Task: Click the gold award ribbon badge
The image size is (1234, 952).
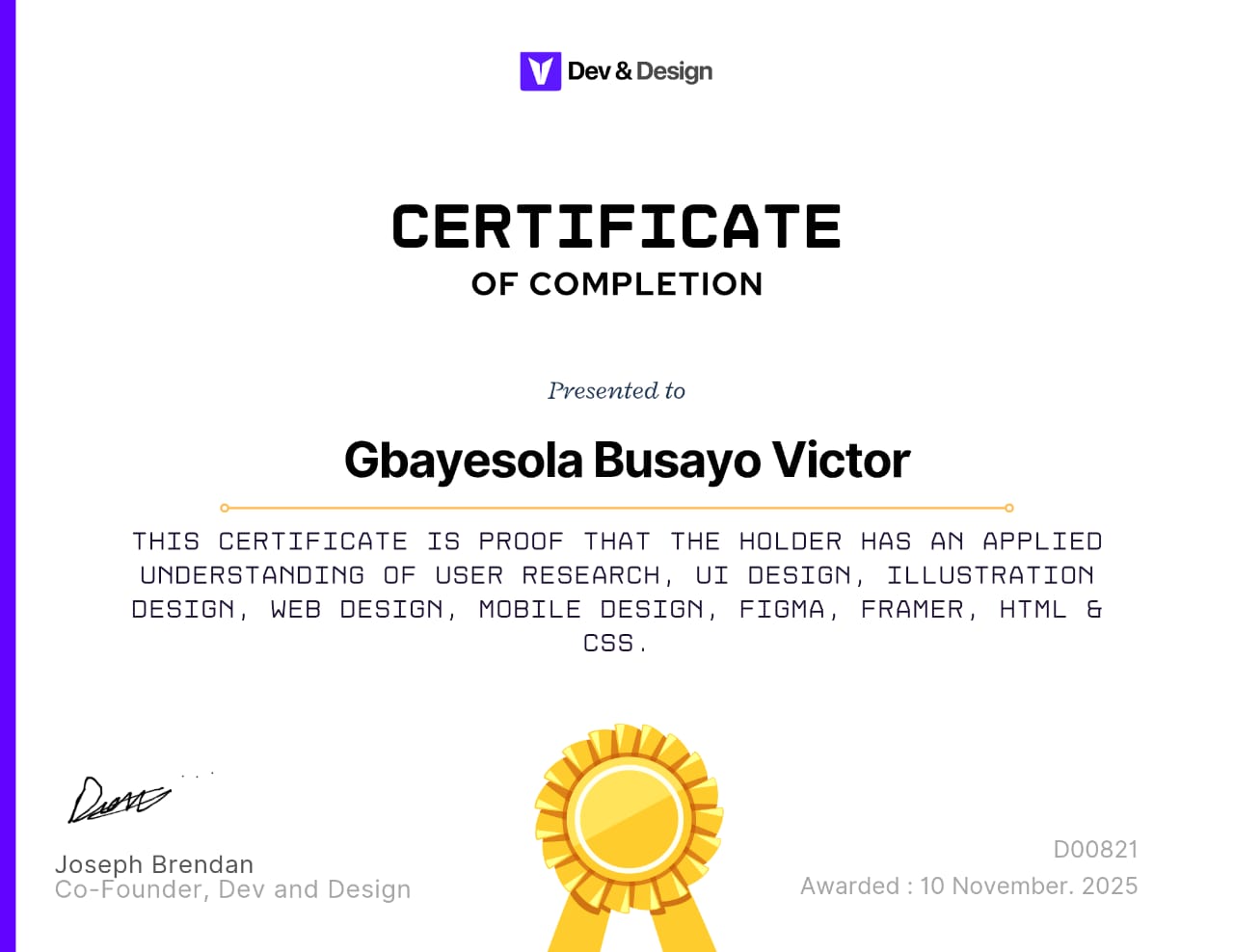Action: (630, 839)
